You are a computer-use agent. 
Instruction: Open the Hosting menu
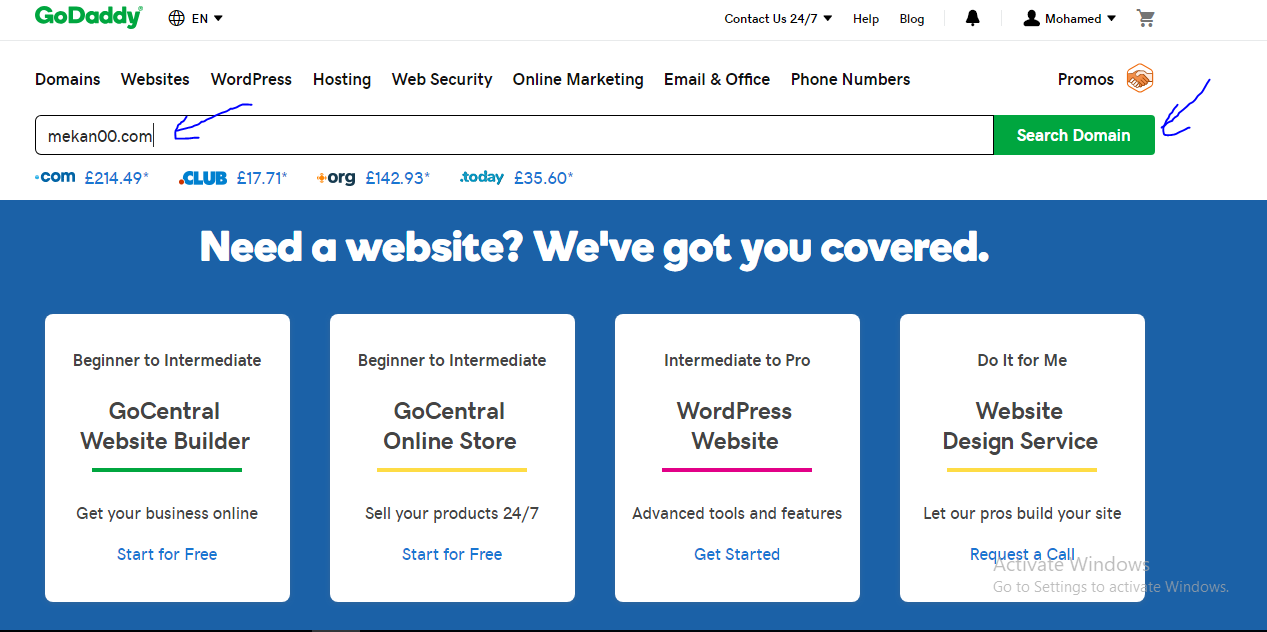point(342,79)
